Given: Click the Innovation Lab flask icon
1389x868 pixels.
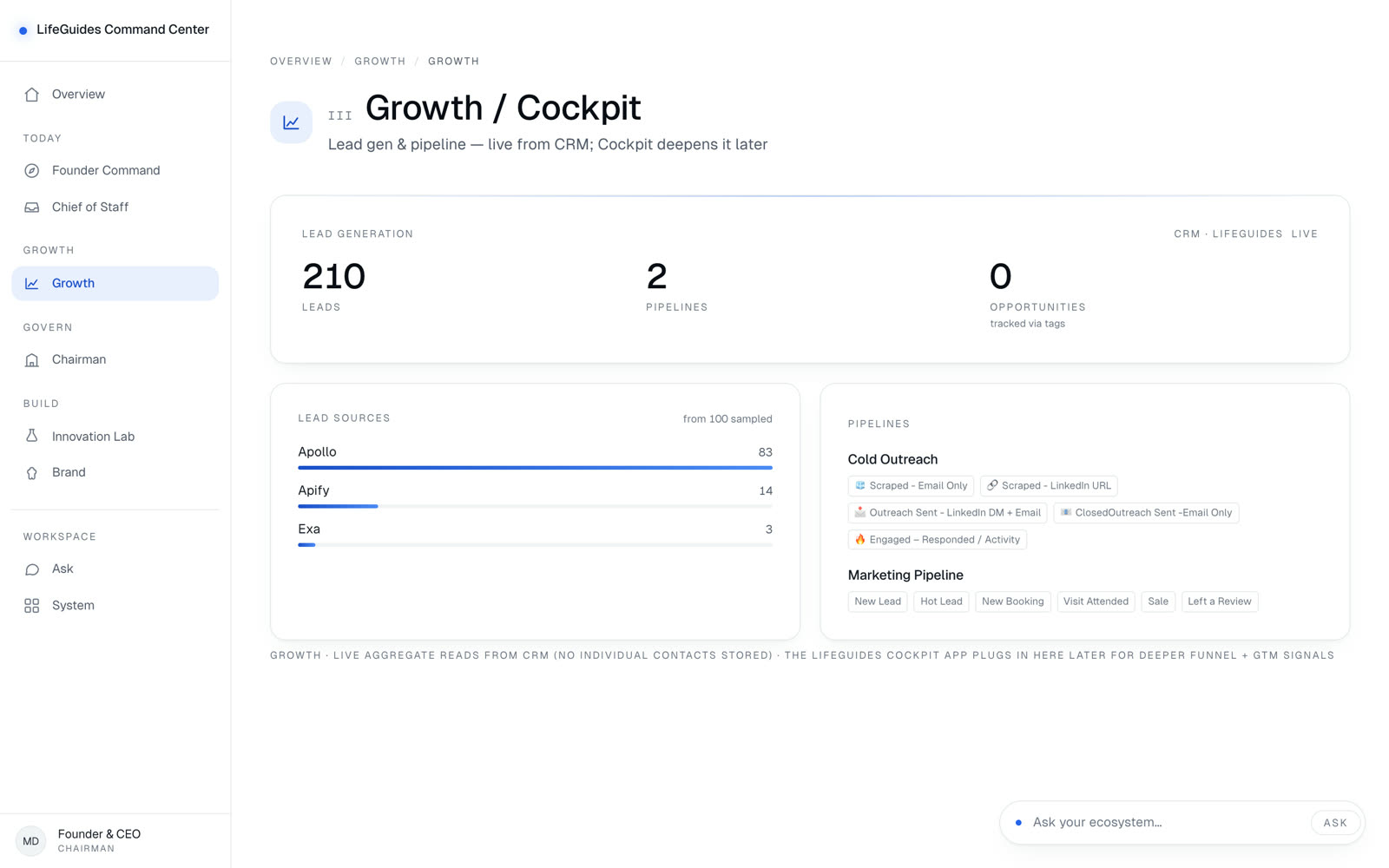Looking at the screenshot, I should pyautogui.click(x=32, y=437).
